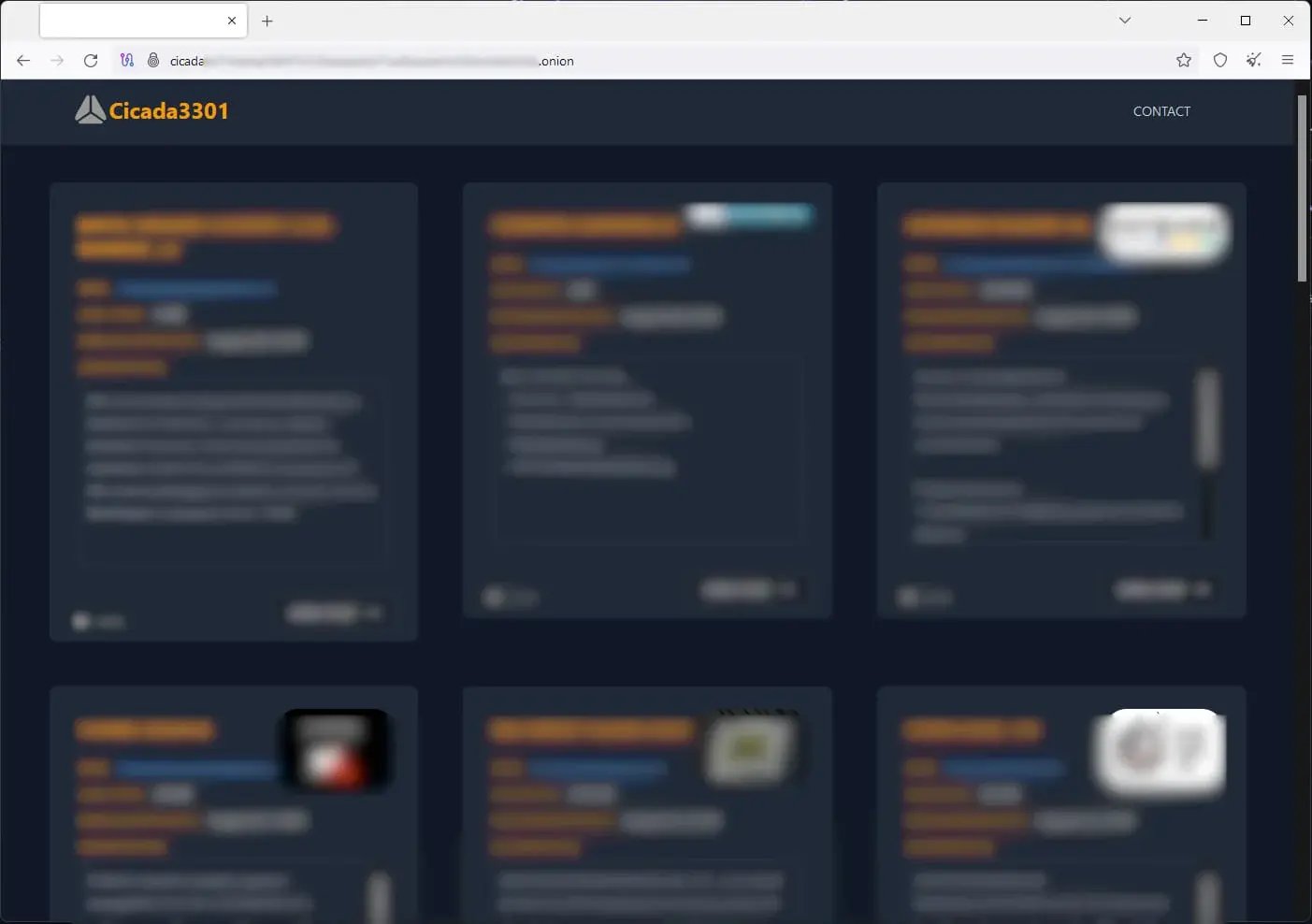Open the Tor circuit display icon
This screenshot has height=924, width=1312.
coord(127,61)
